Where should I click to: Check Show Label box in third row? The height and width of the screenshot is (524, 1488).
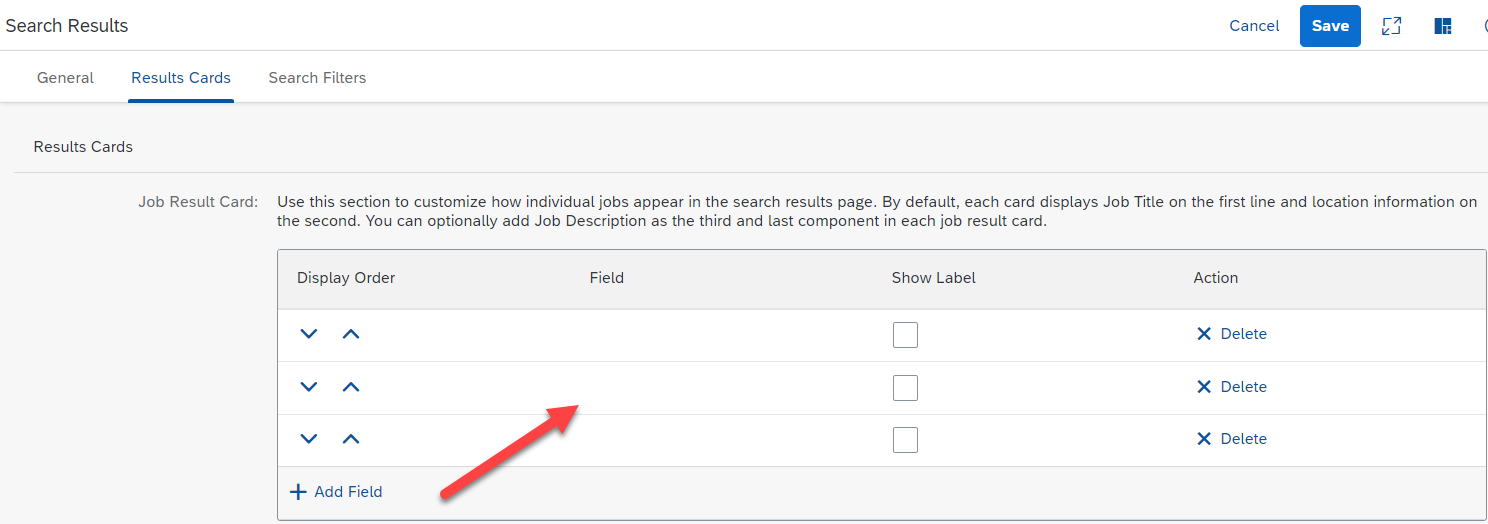pyautogui.click(x=905, y=439)
